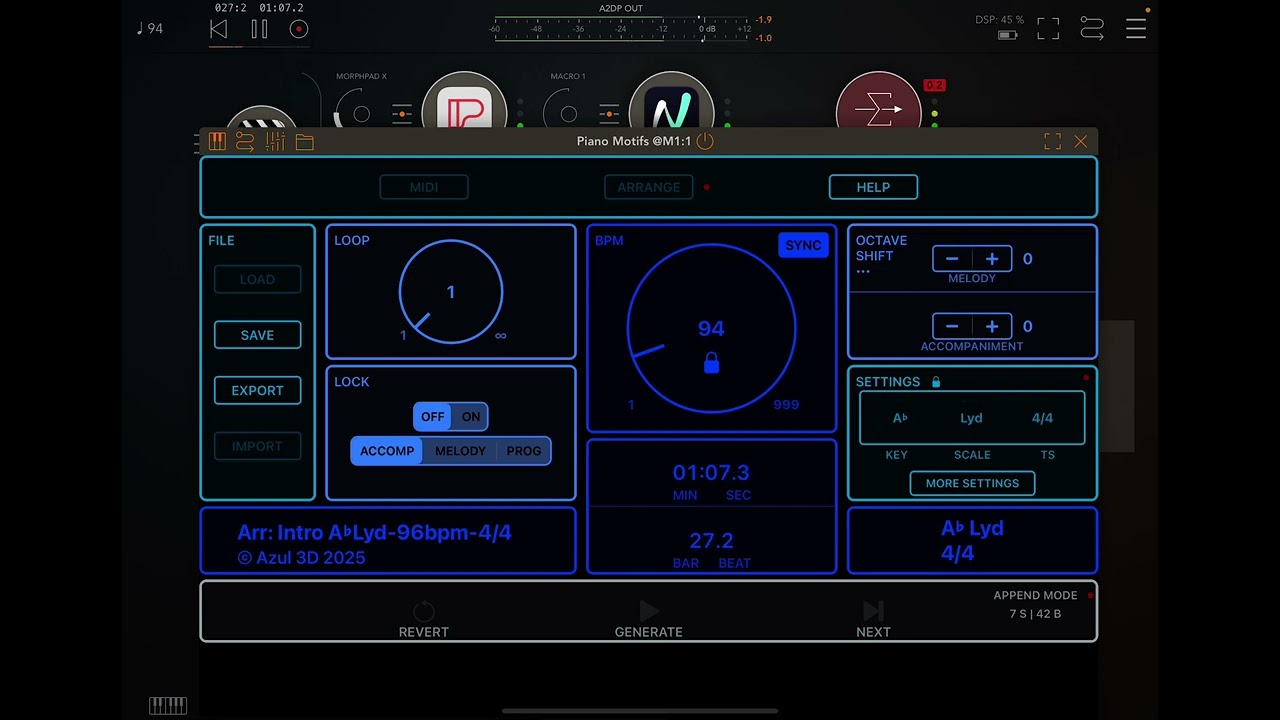Click GENERATE to create a motif

tap(648, 620)
